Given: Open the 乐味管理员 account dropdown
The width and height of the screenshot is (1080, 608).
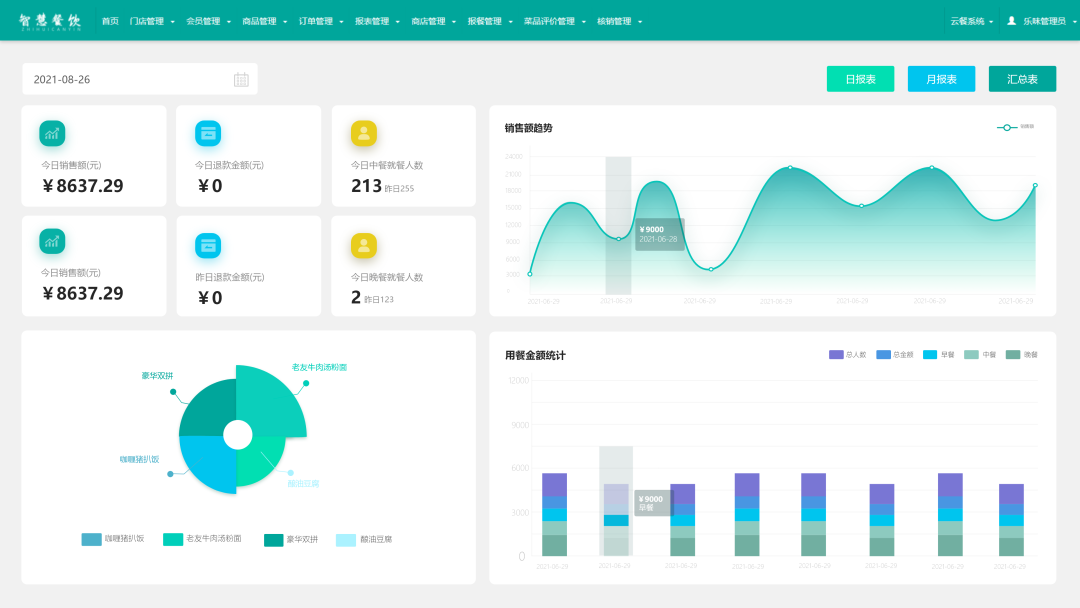Looking at the screenshot, I should tap(1049, 21).
